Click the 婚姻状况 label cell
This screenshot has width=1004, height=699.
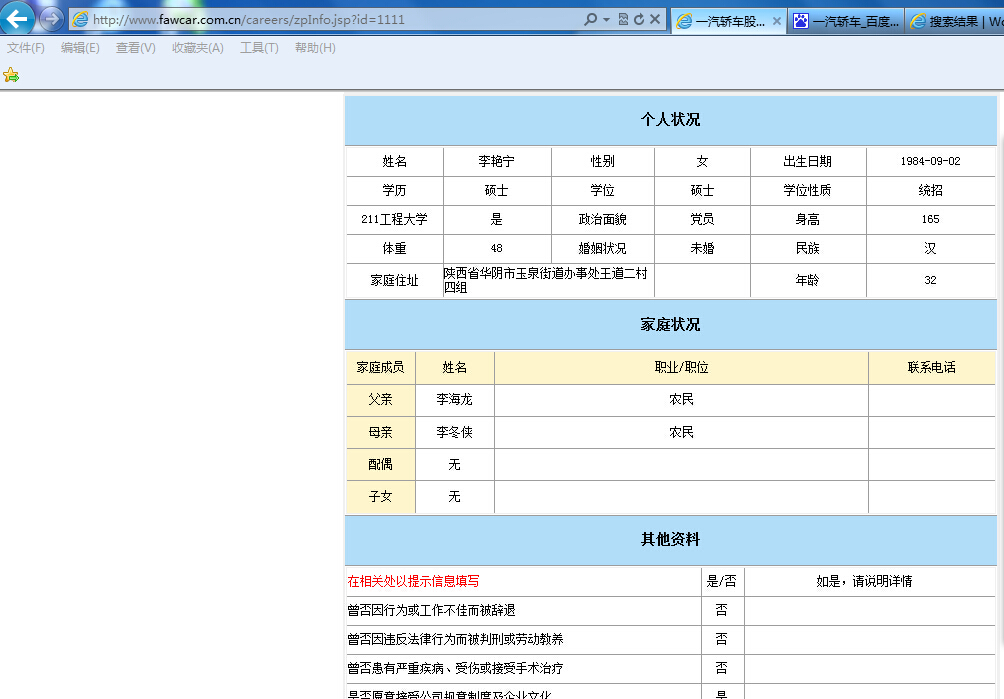602,248
